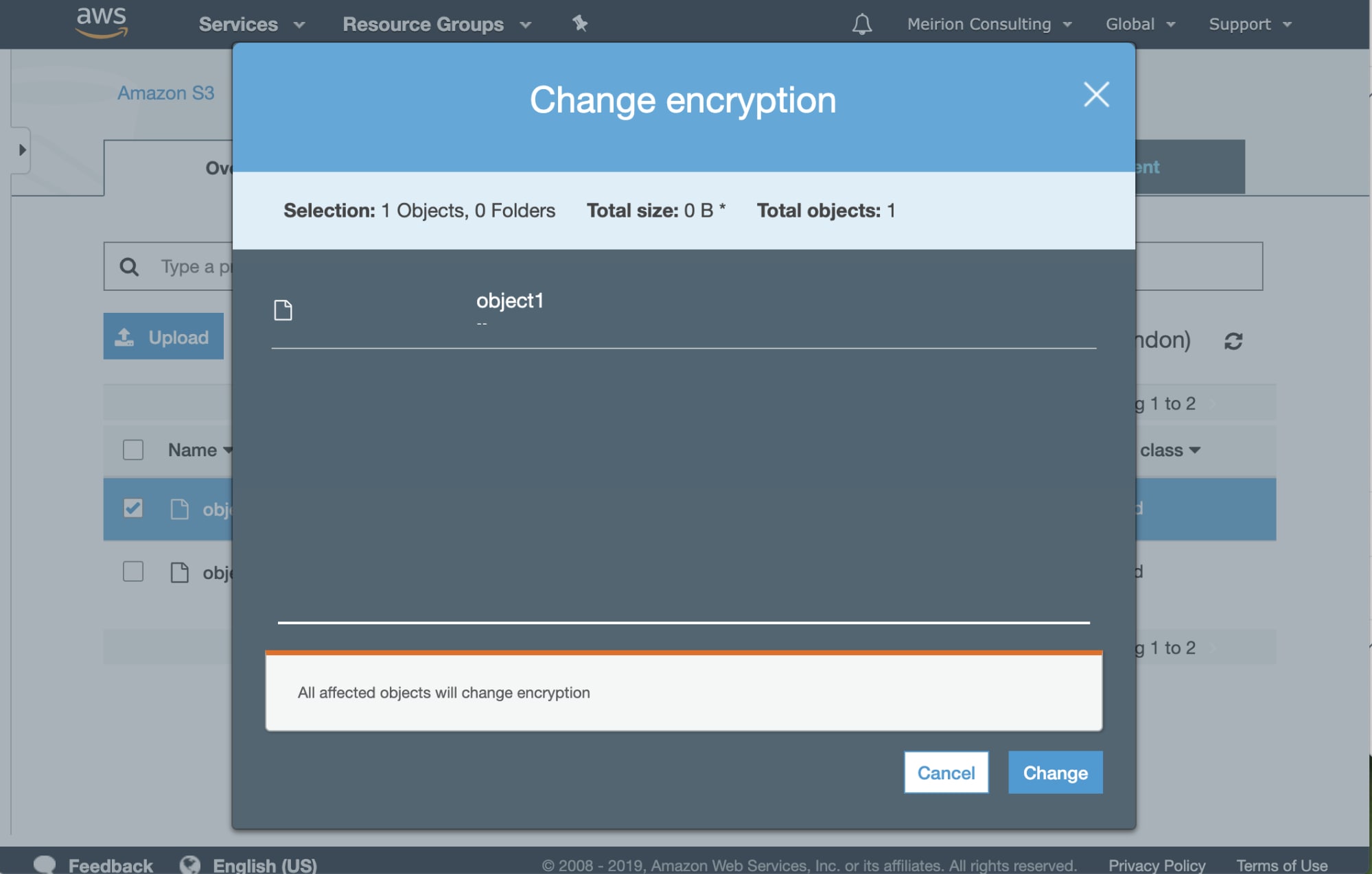1372x874 pixels.
Task: Check the second object's checkbox
Action: [133, 571]
